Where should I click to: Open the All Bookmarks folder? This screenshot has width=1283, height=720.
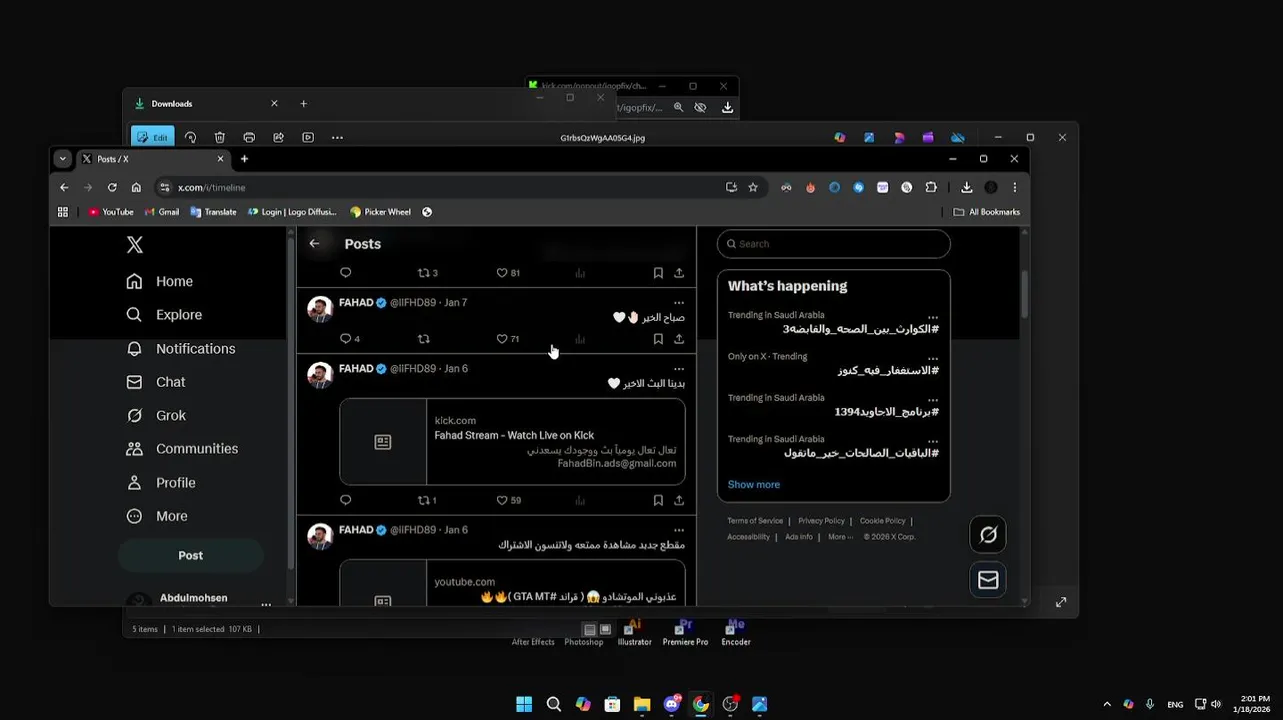pyautogui.click(x=987, y=212)
